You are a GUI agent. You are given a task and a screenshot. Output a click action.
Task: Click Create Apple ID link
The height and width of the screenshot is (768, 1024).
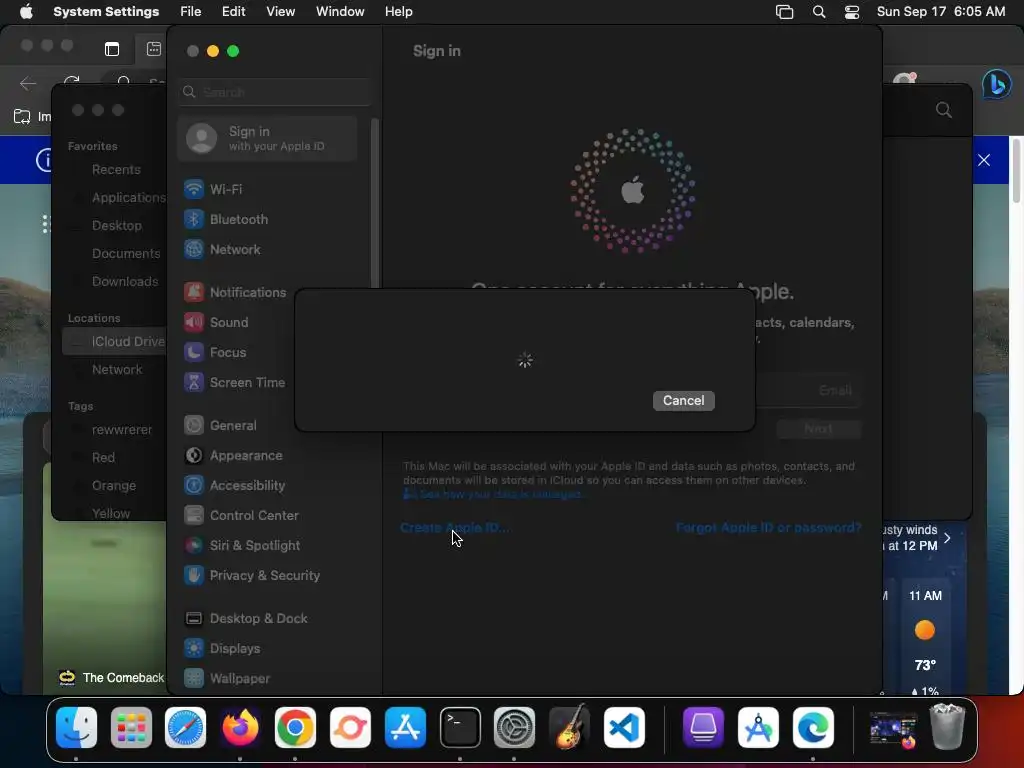455,528
